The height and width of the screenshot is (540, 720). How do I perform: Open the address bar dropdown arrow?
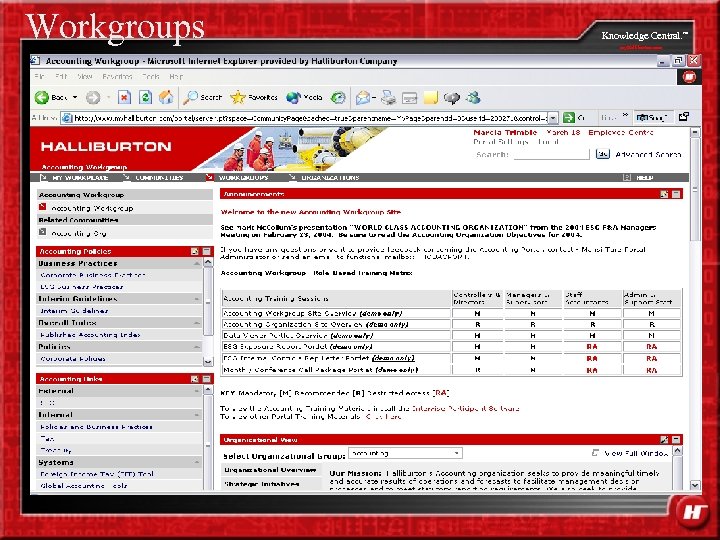553,118
